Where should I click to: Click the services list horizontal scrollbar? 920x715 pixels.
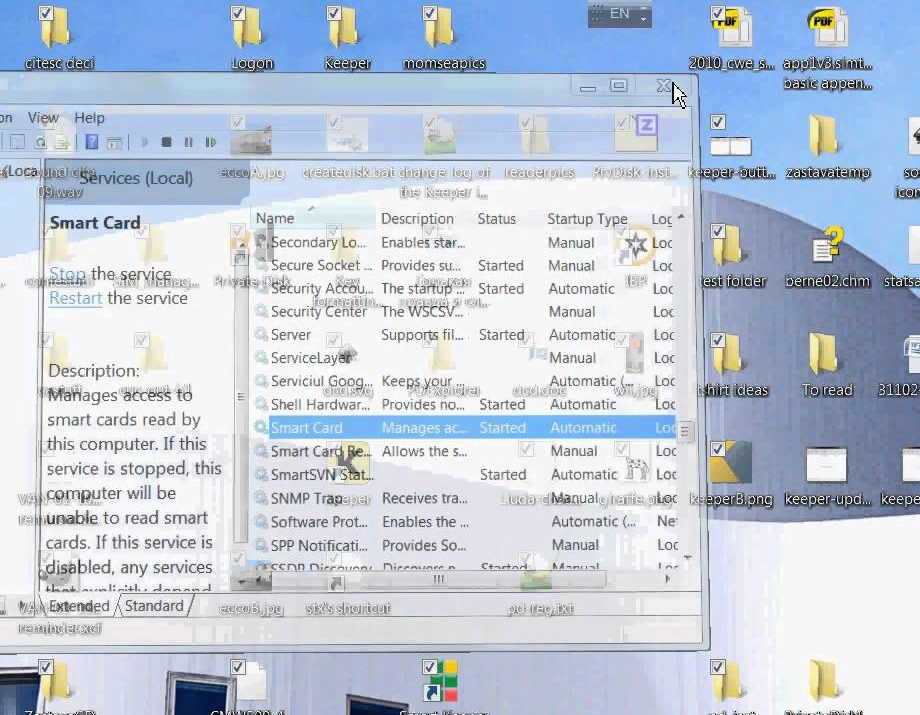tap(438, 579)
